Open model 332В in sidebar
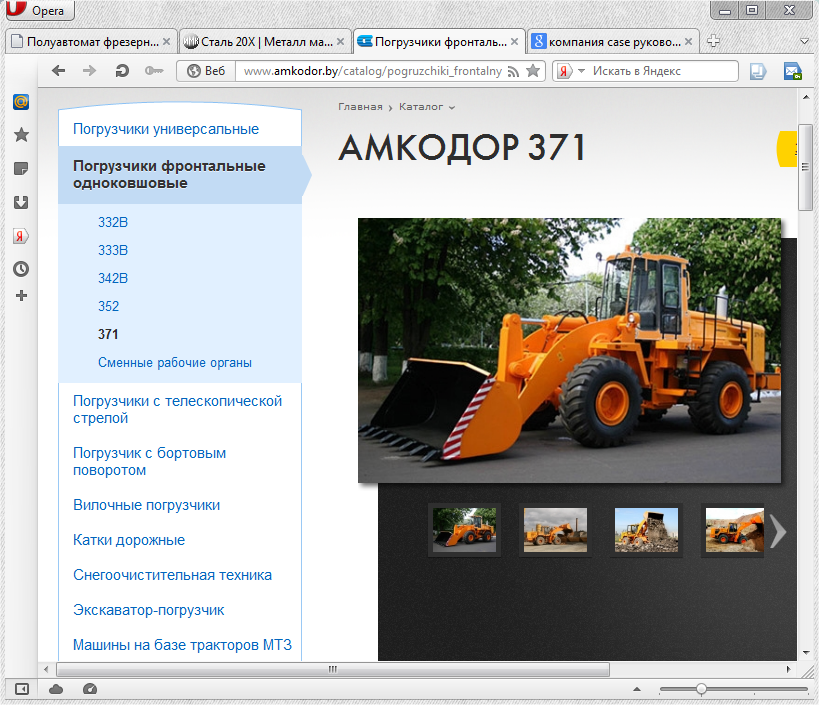 coord(113,222)
